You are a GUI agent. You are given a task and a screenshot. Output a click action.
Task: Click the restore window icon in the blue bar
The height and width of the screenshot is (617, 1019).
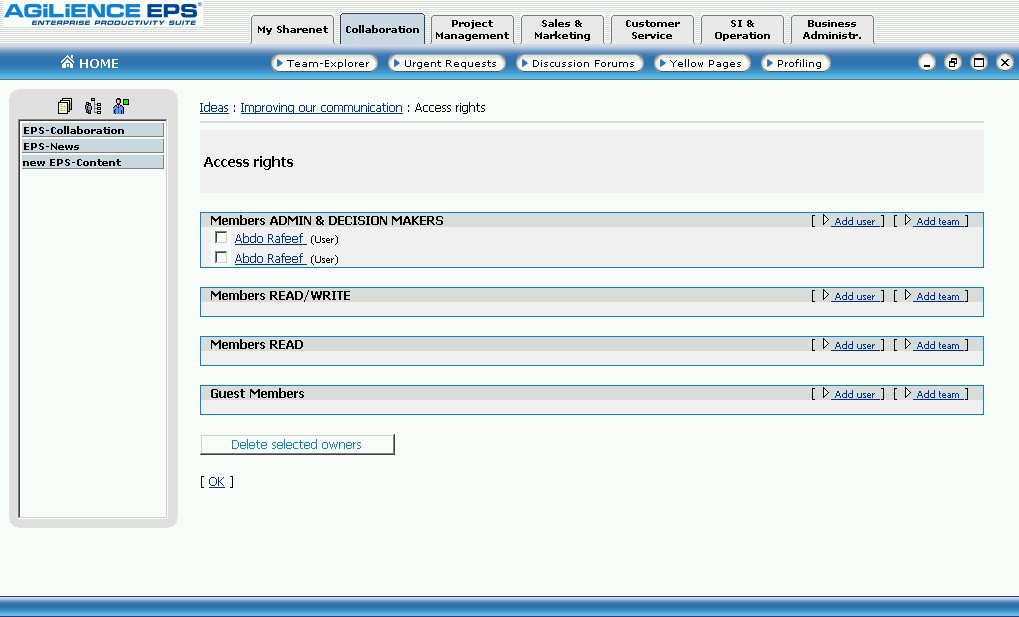[x=953, y=63]
